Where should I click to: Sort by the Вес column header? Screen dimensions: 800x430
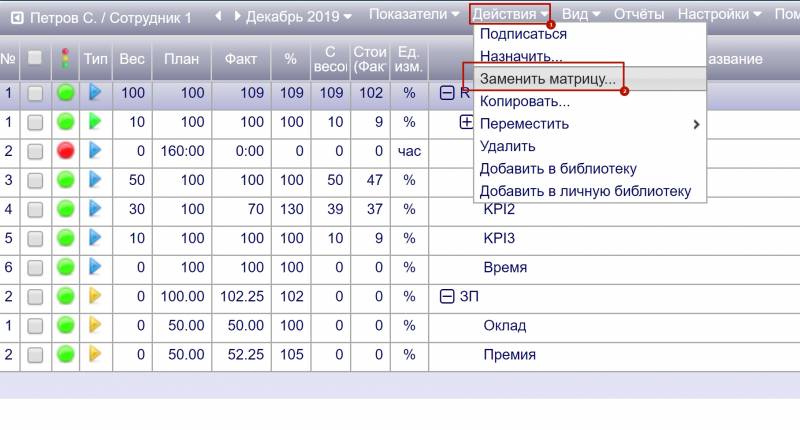pyautogui.click(x=132, y=59)
